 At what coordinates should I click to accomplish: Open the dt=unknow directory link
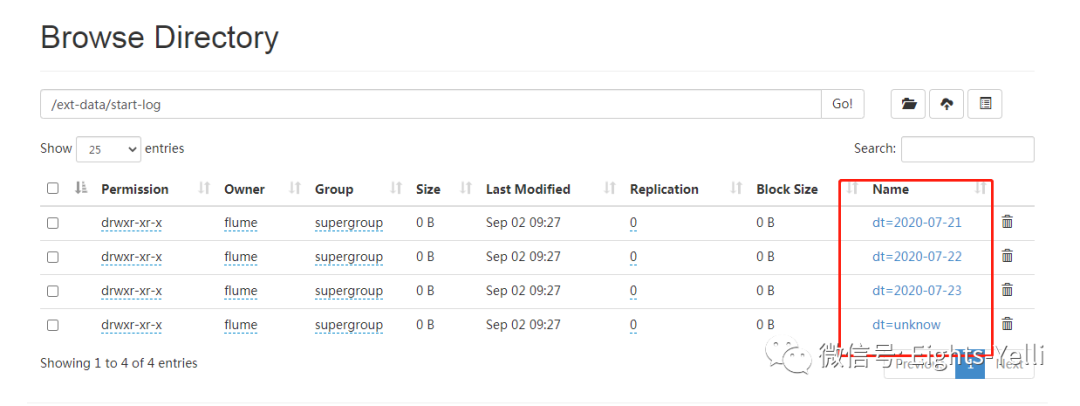click(906, 324)
